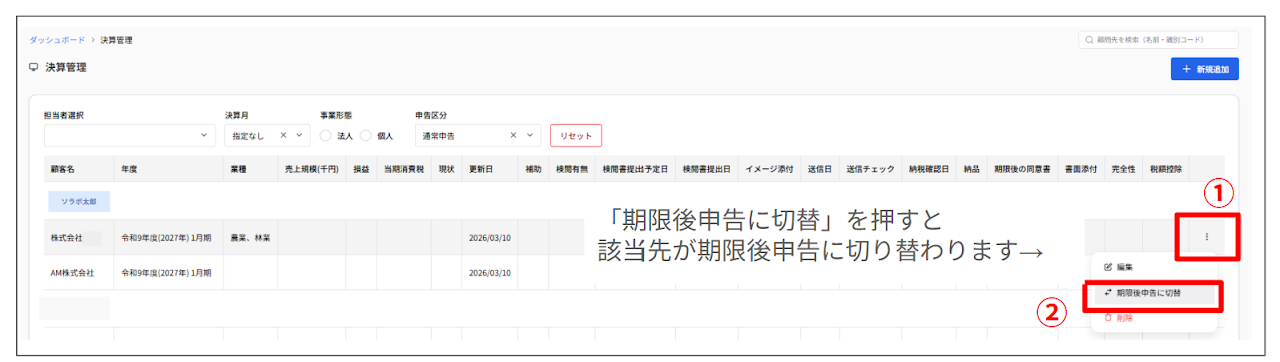Click the 損益 column header
Image resolution: width=1280 pixels, height=362 pixels.
(x=361, y=169)
